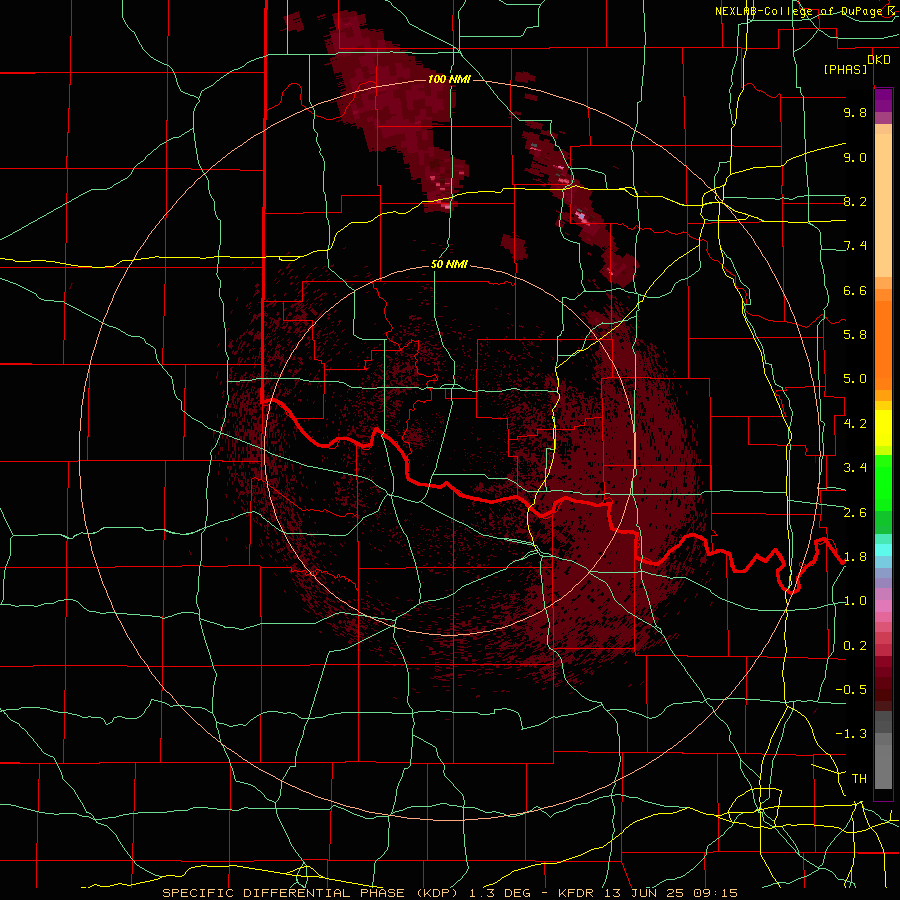Select the 2.6 legend value
This screenshot has width=900, height=900.
click(855, 513)
